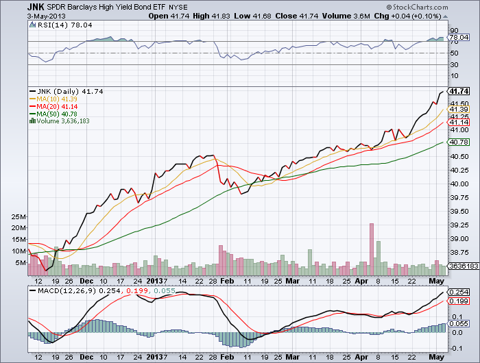This screenshot has height=363, width=480.
Task: Click the 40.00 price axis label
Action: 459,184
